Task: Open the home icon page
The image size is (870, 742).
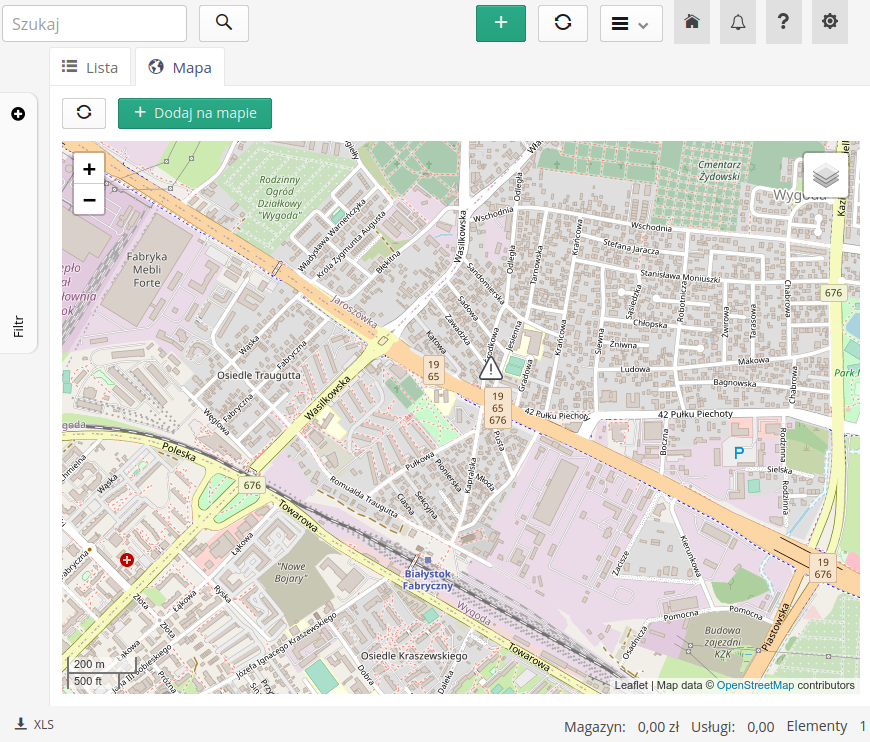Action: click(691, 23)
